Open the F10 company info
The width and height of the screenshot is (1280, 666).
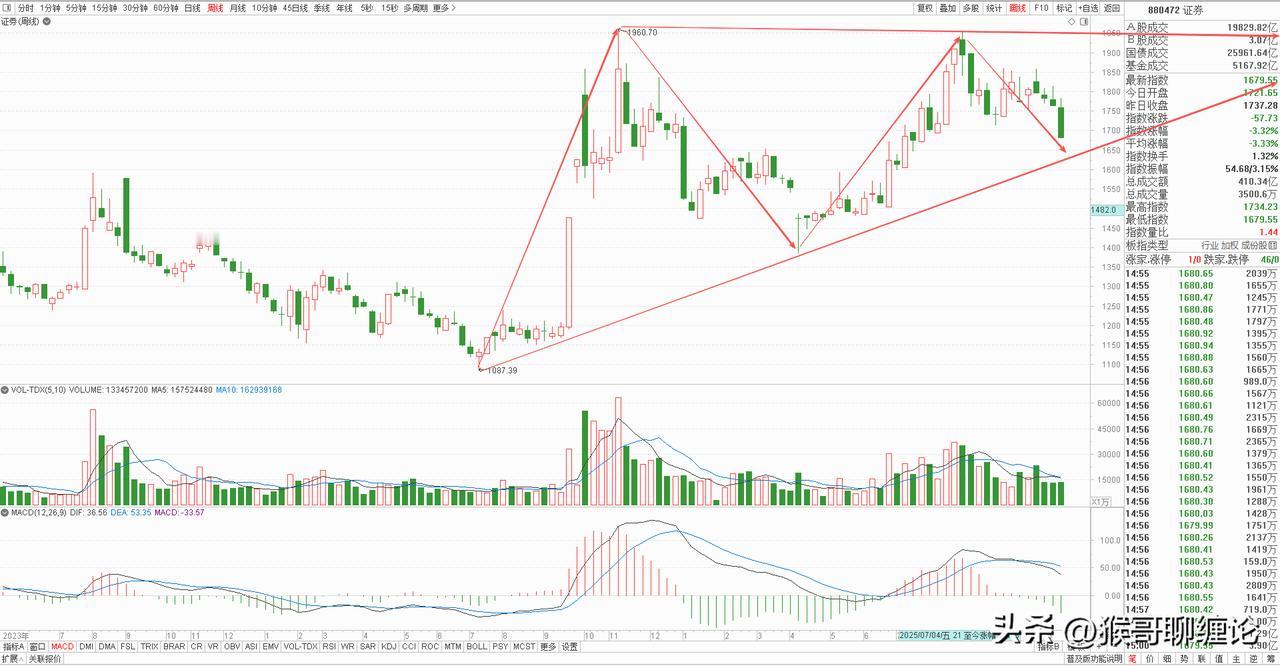pyautogui.click(x=1041, y=7)
